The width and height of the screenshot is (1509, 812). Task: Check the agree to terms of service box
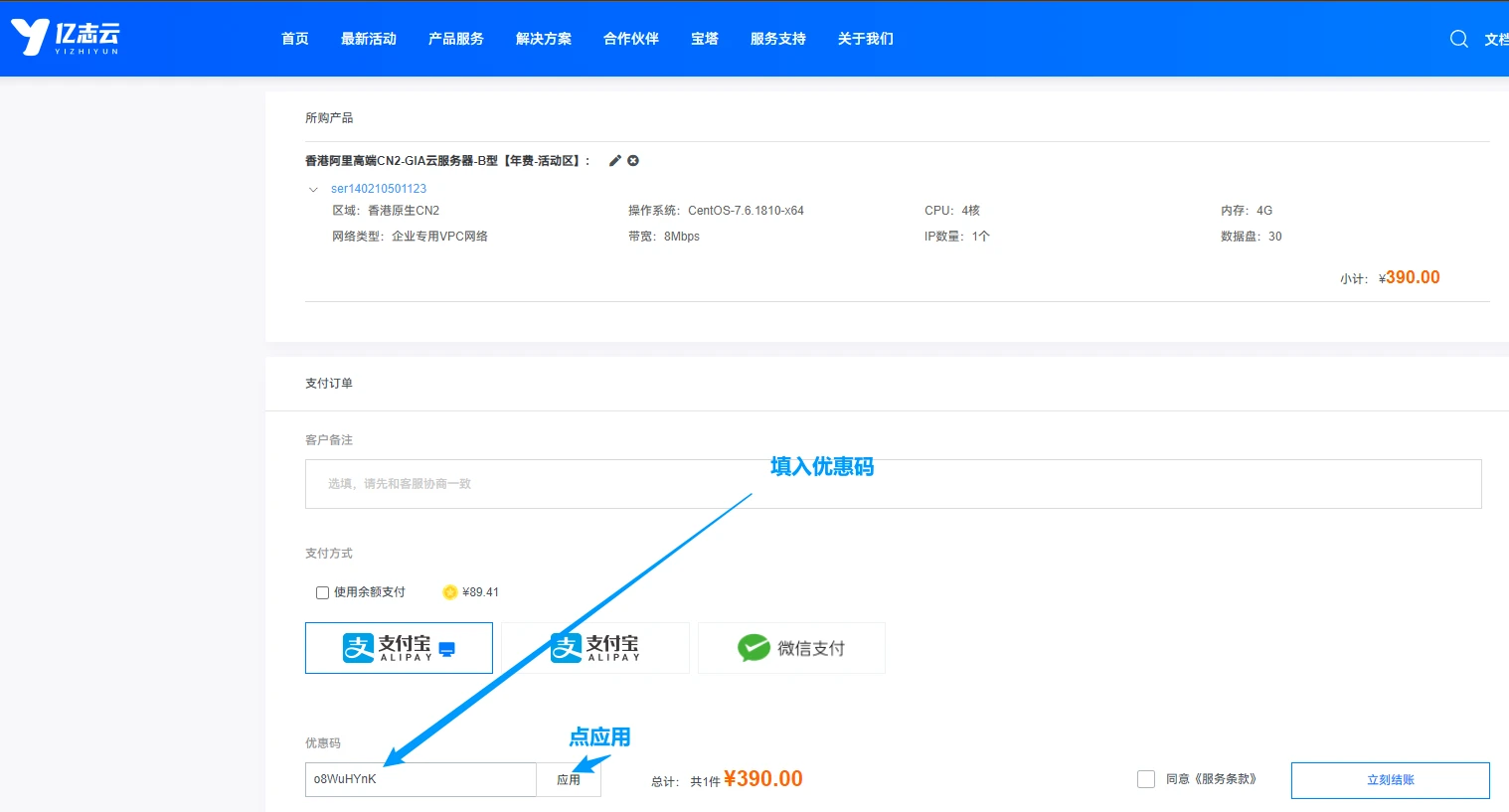click(1146, 779)
